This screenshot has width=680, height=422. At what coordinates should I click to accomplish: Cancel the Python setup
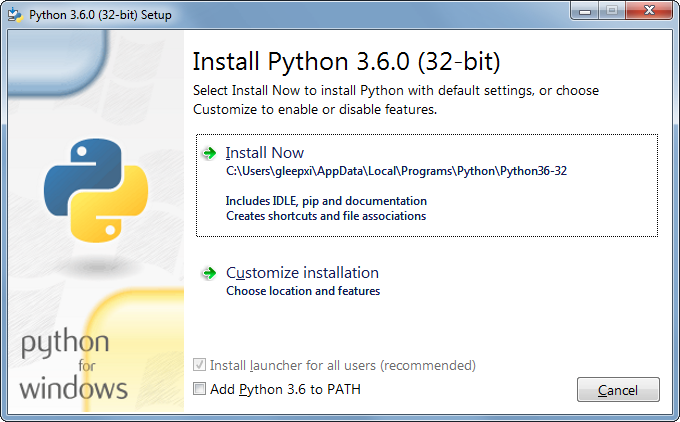pyautogui.click(x=618, y=390)
